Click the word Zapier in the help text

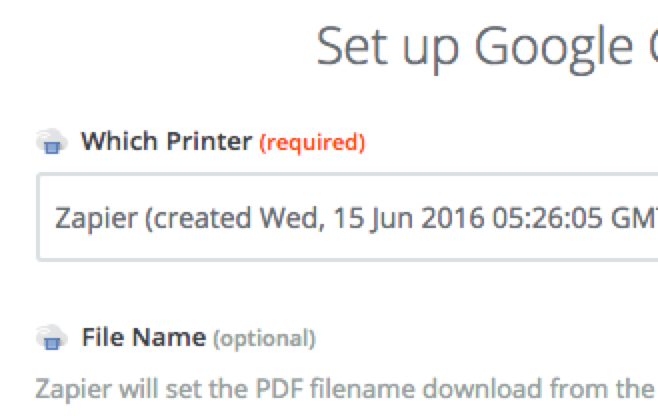[73, 390]
